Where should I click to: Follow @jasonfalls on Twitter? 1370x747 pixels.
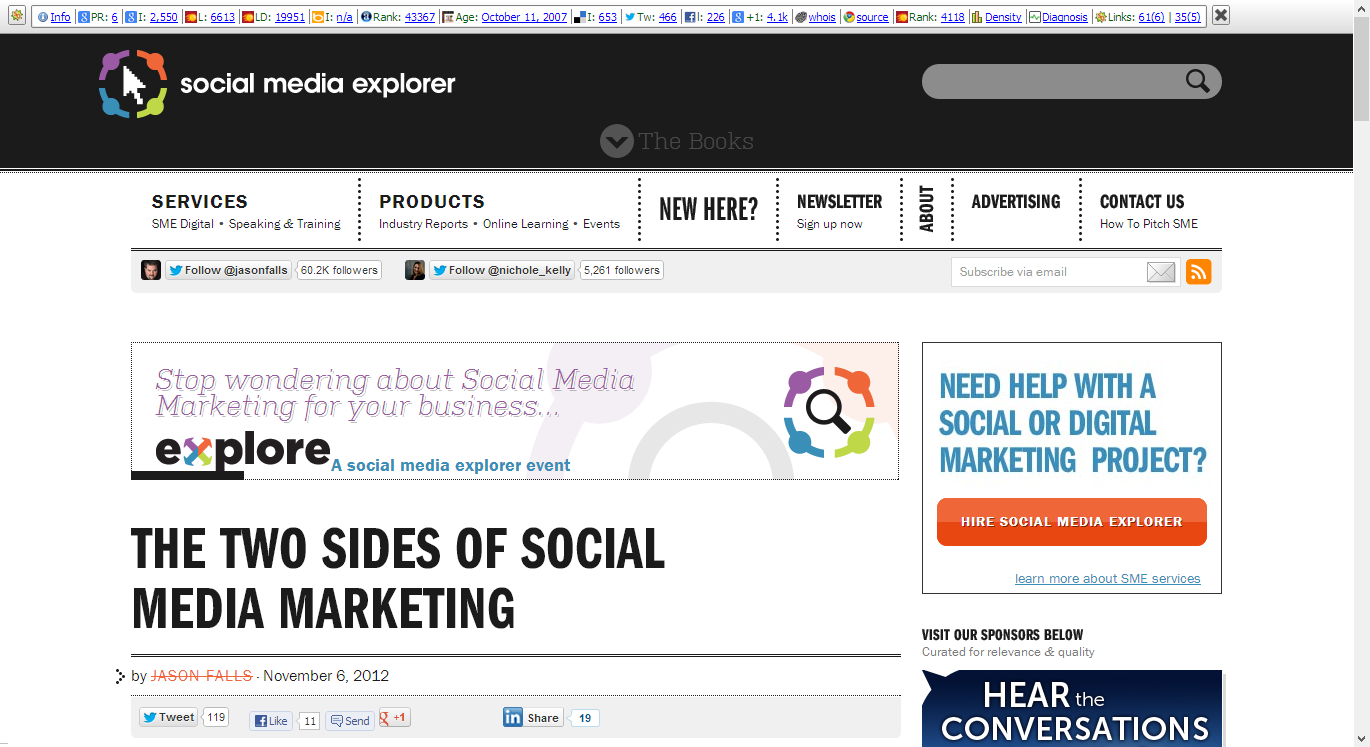pyautogui.click(x=230, y=270)
